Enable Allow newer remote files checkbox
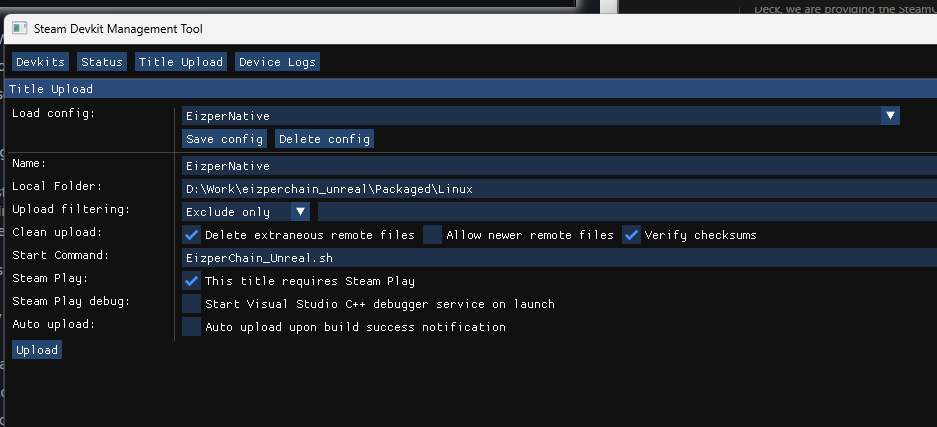937x427 pixels. (x=432, y=235)
